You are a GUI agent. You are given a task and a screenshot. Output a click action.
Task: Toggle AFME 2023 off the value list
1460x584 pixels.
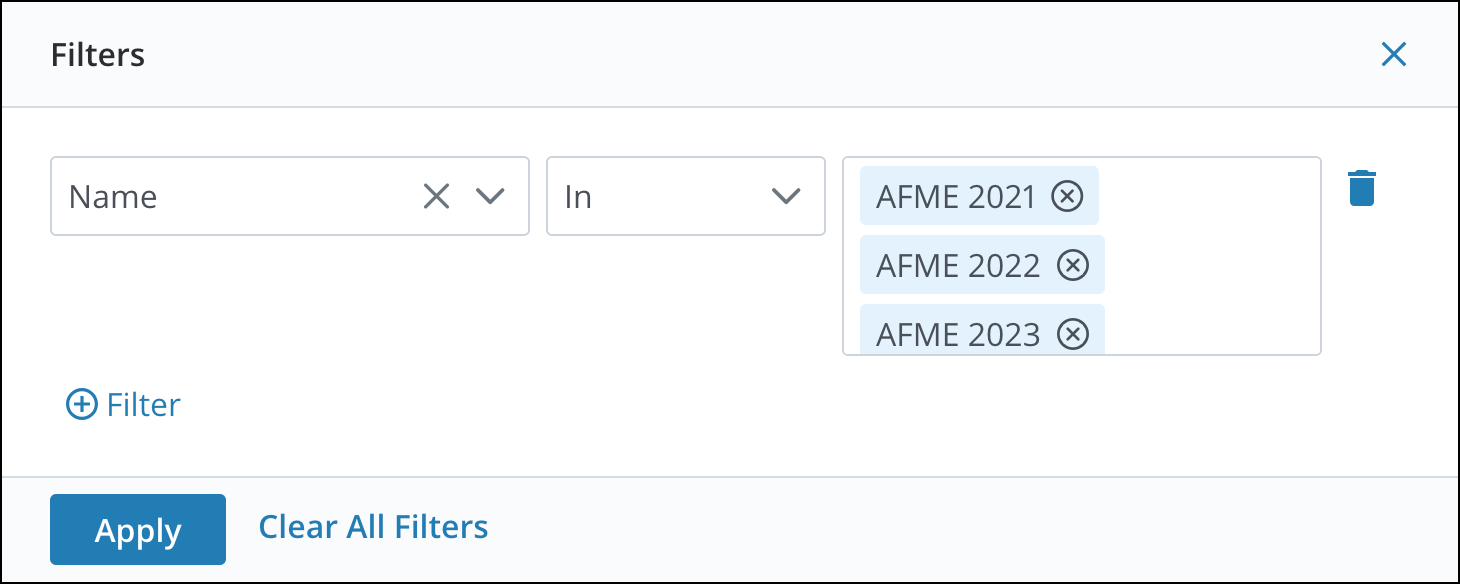pos(1072,334)
